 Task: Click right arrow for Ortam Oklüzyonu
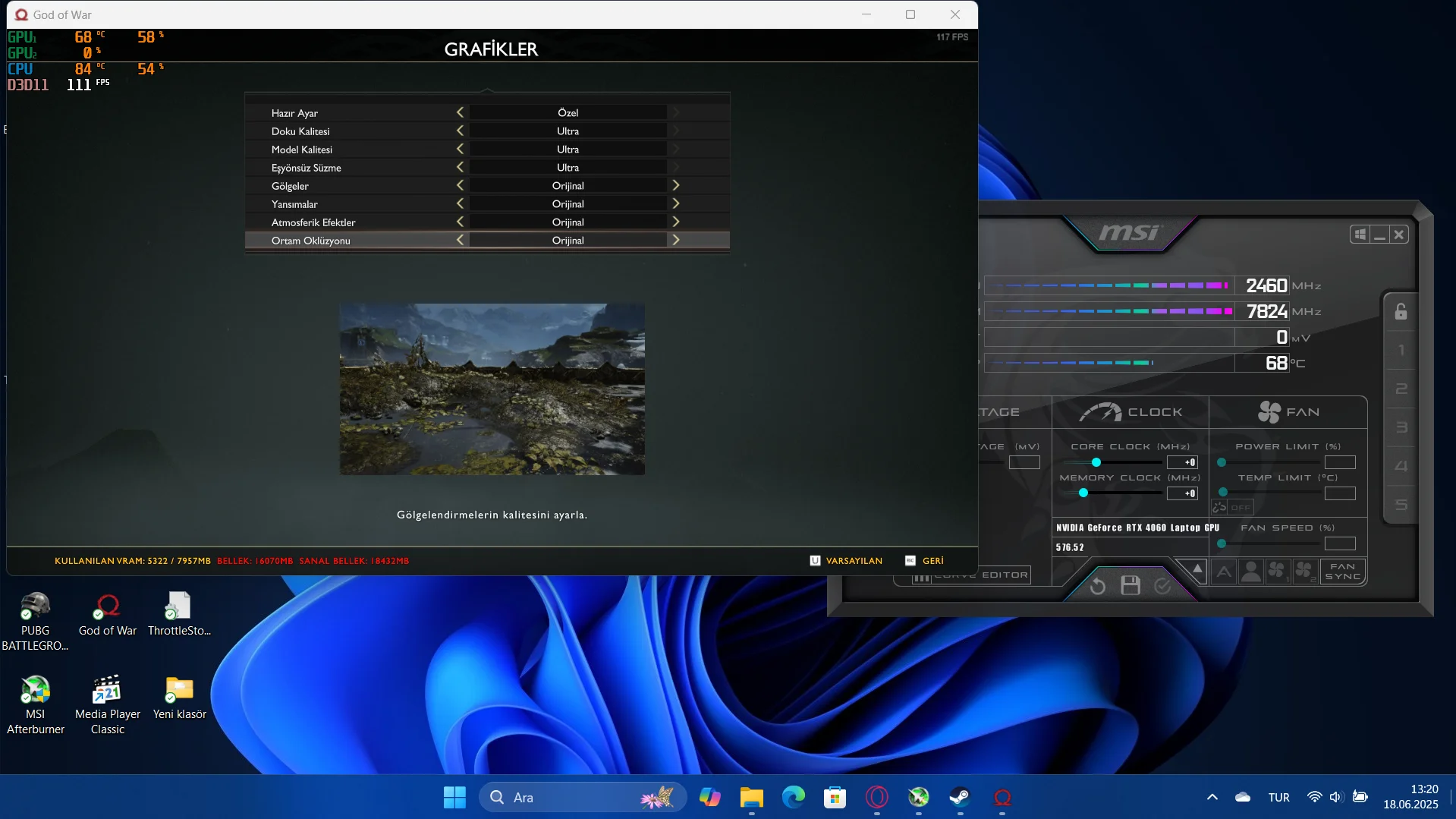click(675, 241)
